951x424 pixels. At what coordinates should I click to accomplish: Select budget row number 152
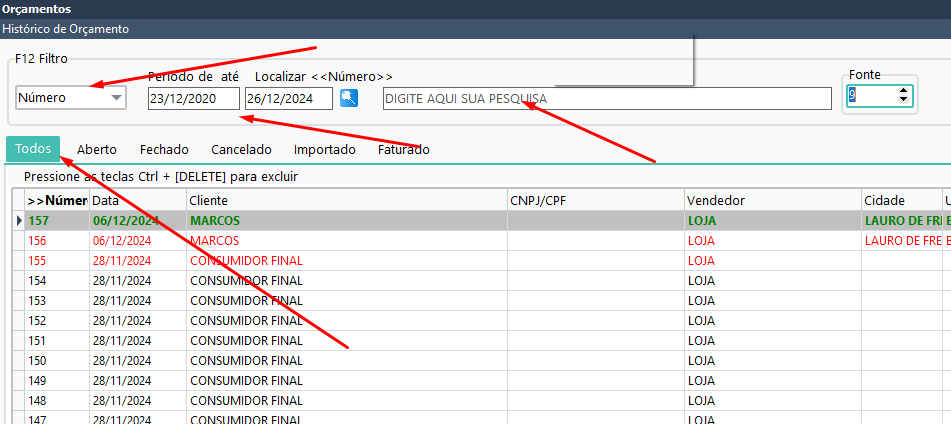coord(482,320)
